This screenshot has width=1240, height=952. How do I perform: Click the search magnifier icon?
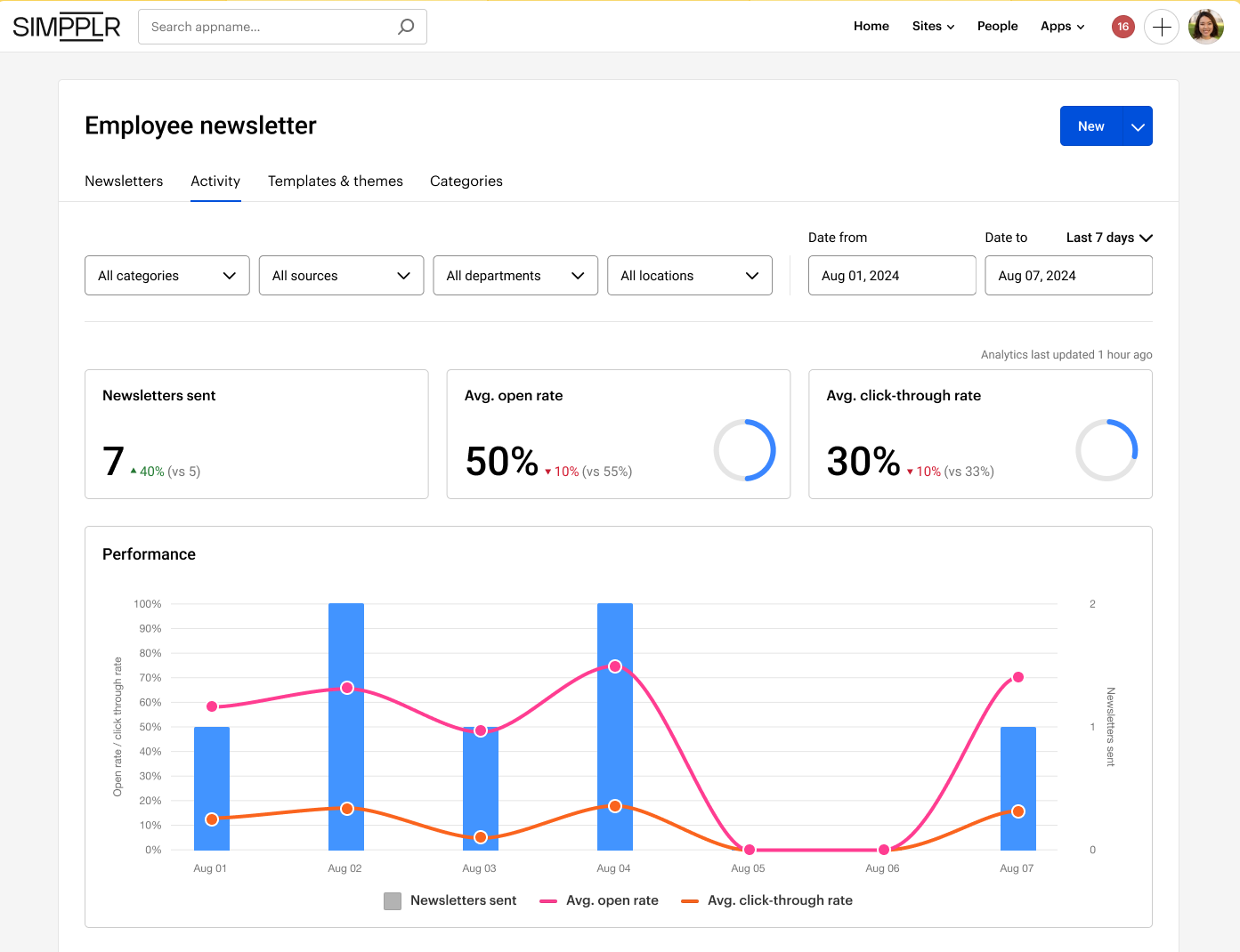(x=406, y=27)
